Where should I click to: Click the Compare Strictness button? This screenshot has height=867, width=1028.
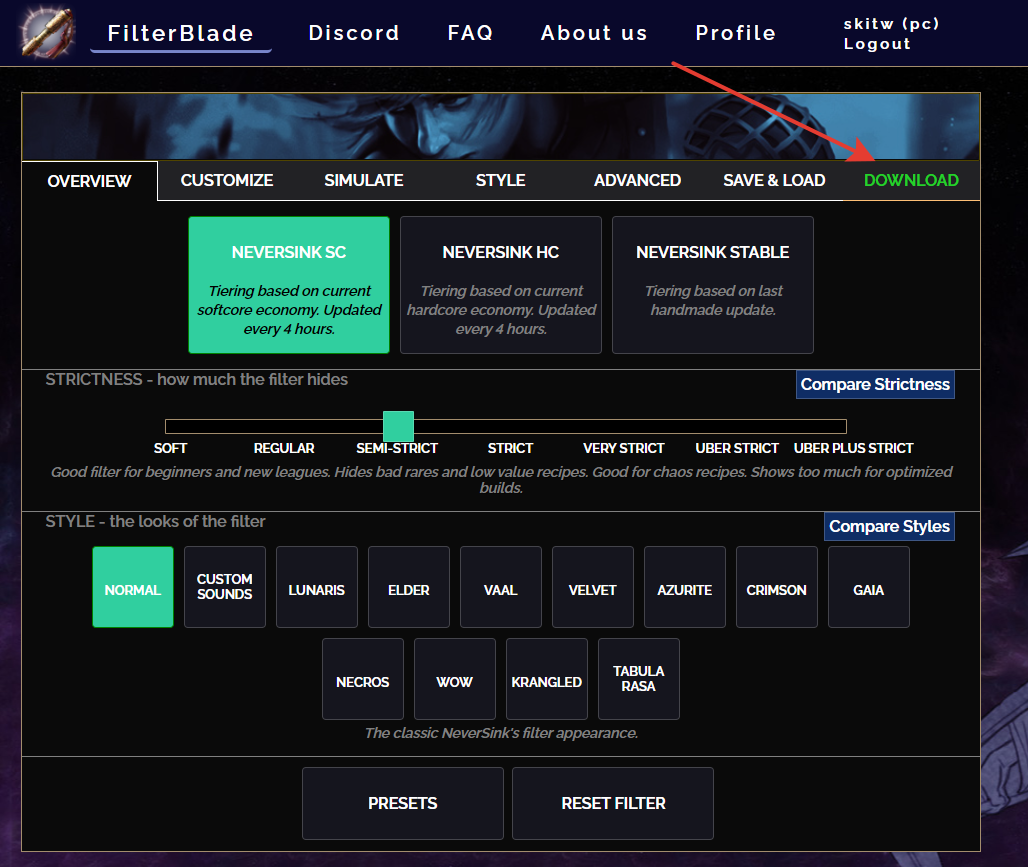[x=875, y=384]
